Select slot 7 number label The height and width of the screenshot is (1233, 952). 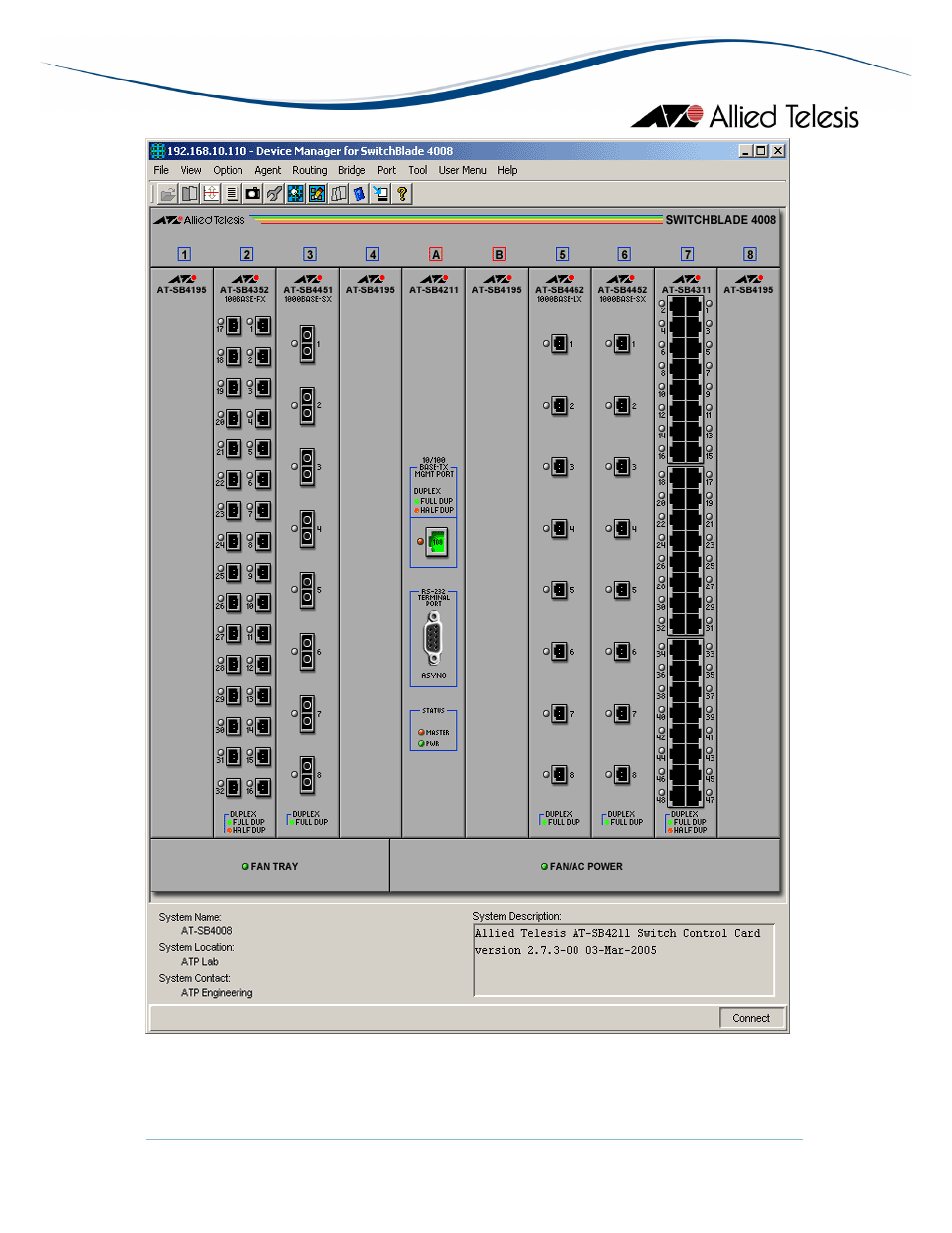(x=687, y=255)
